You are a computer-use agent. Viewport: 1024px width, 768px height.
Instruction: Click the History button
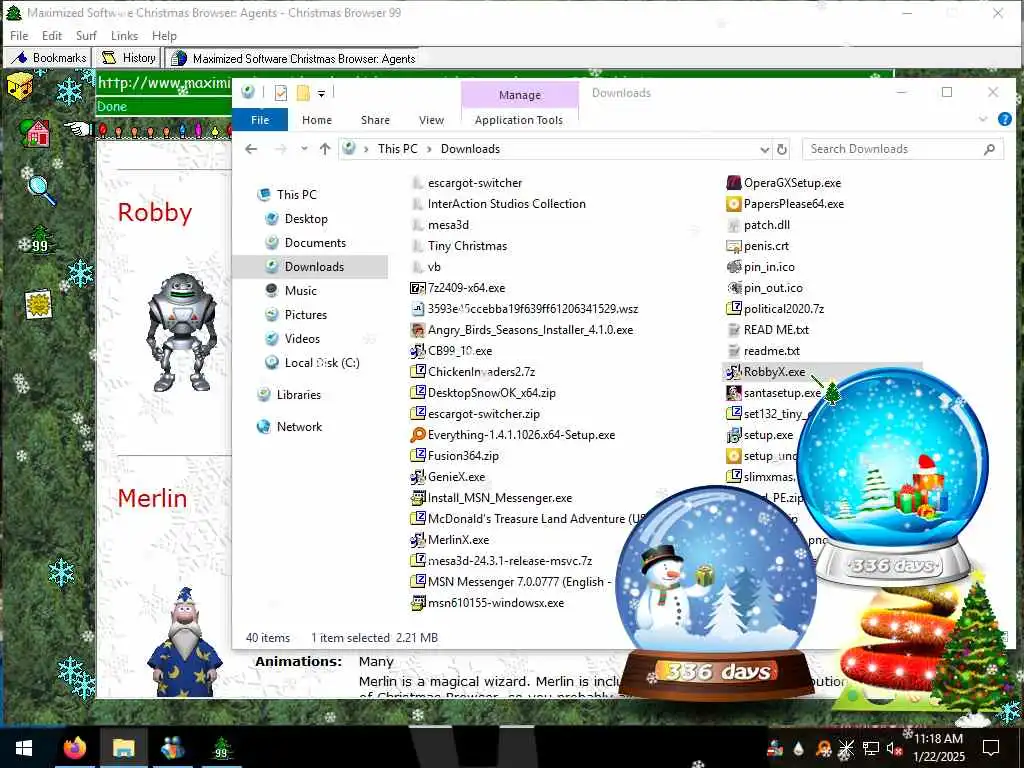128,58
